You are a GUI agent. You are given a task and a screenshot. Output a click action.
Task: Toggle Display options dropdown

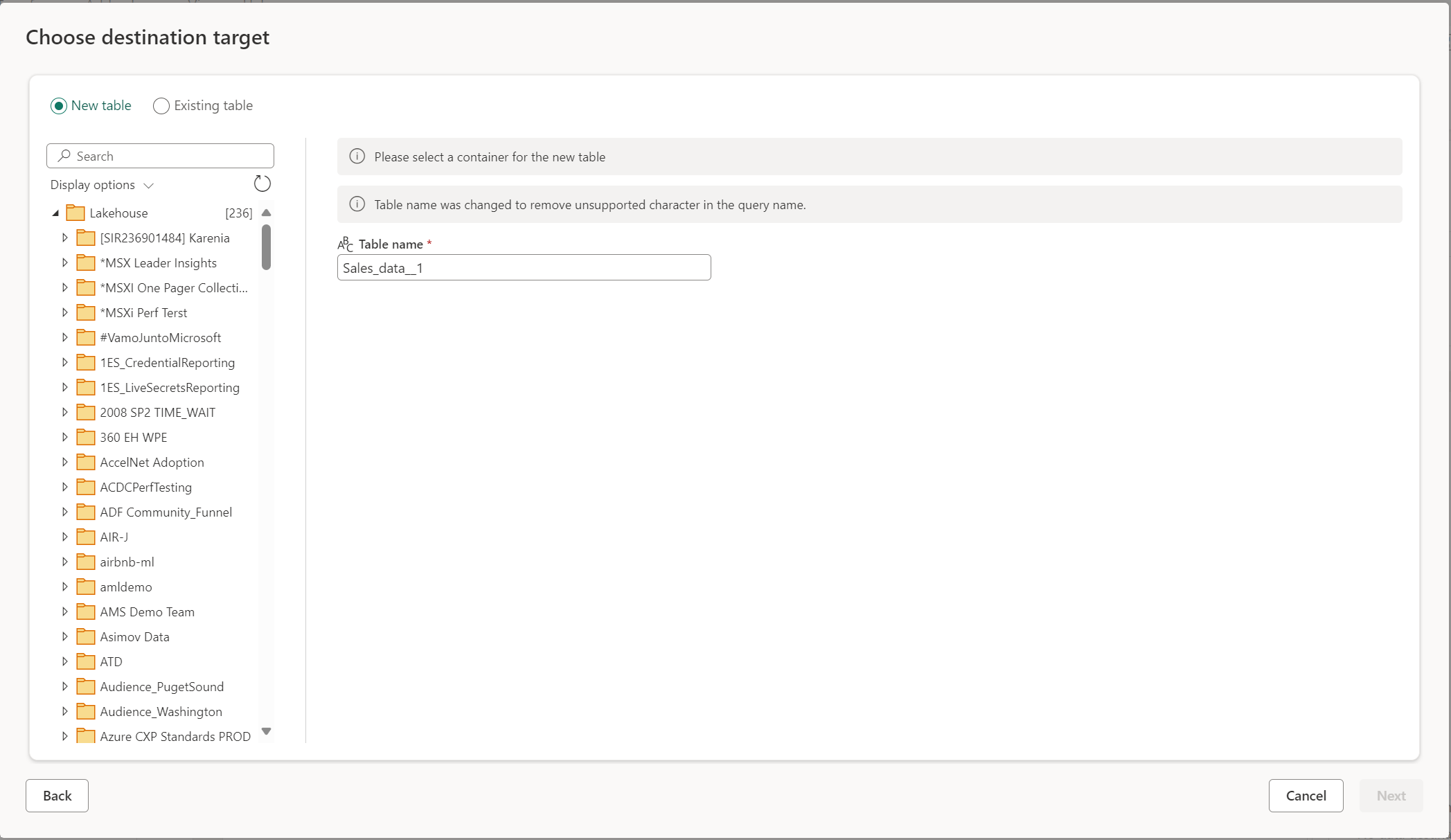[x=101, y=184]
